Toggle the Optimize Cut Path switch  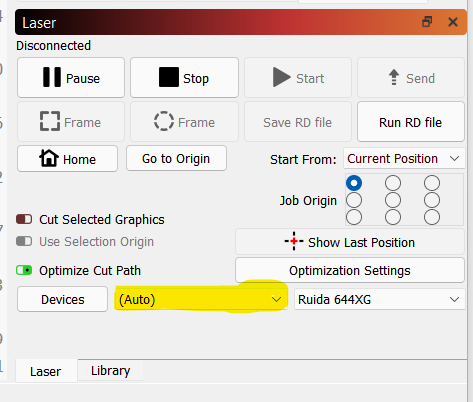(x=24, y=270)
